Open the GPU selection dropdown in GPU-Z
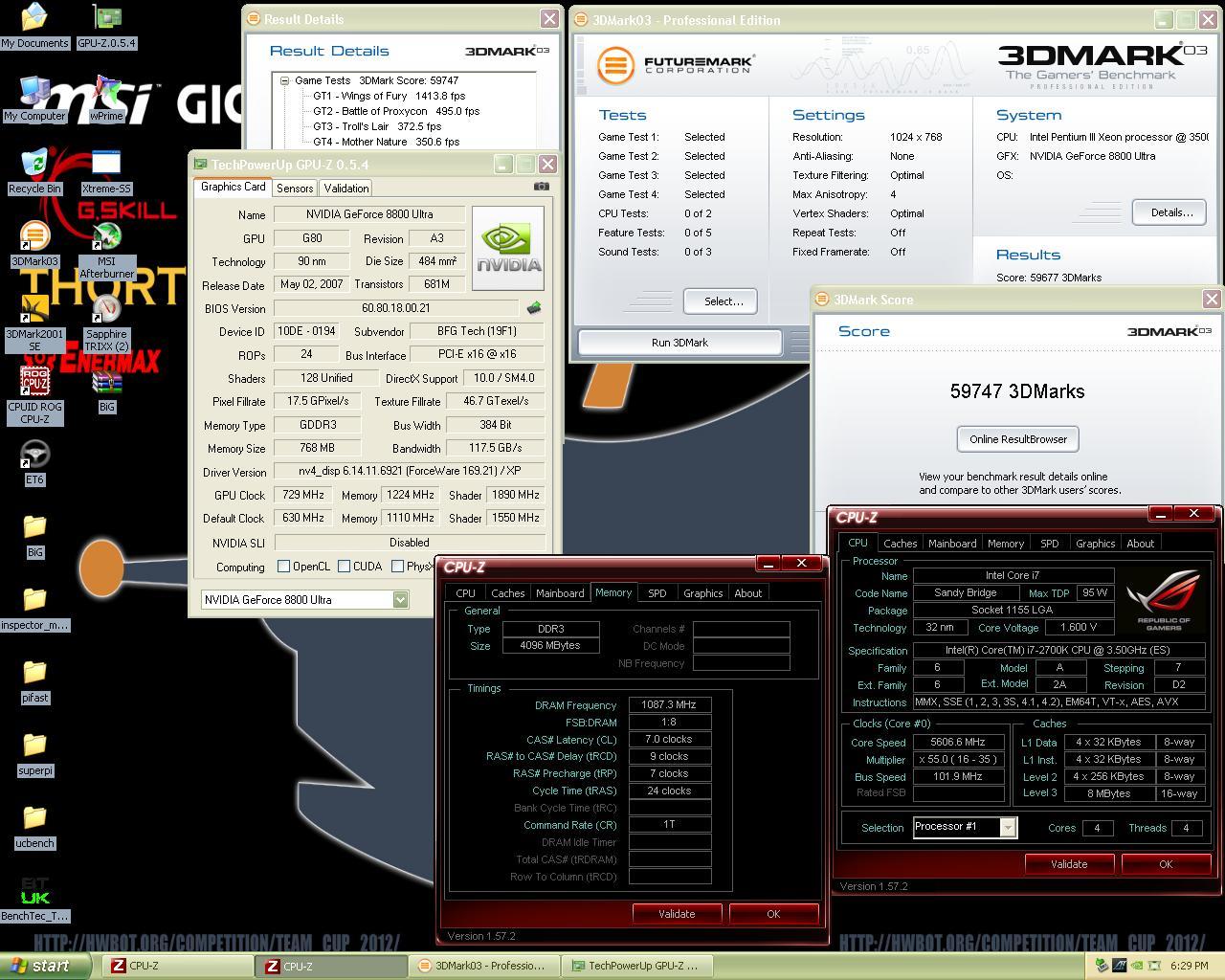Viewport: 1225px width, 980px height. (x=400, y=599)
